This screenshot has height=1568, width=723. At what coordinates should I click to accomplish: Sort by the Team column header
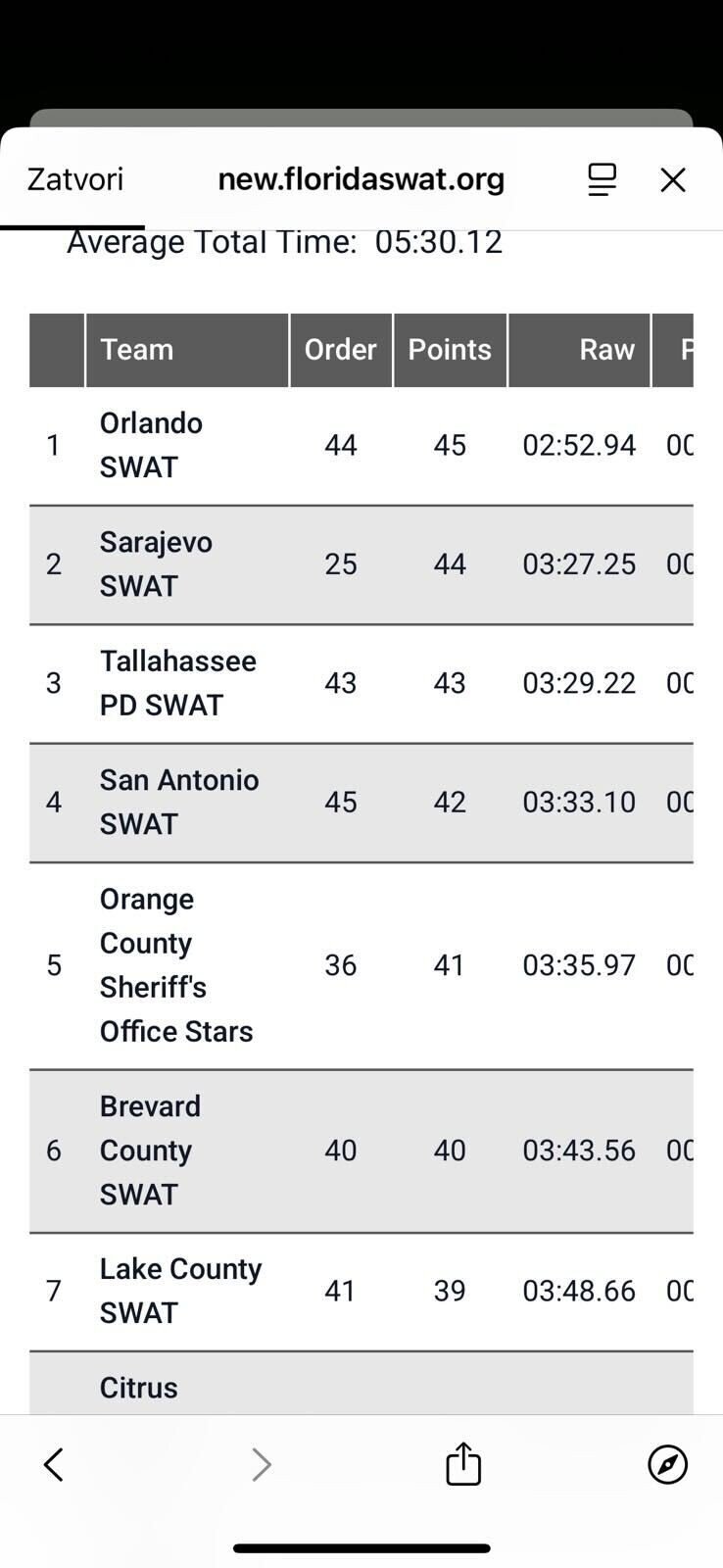tap(137, 350)
